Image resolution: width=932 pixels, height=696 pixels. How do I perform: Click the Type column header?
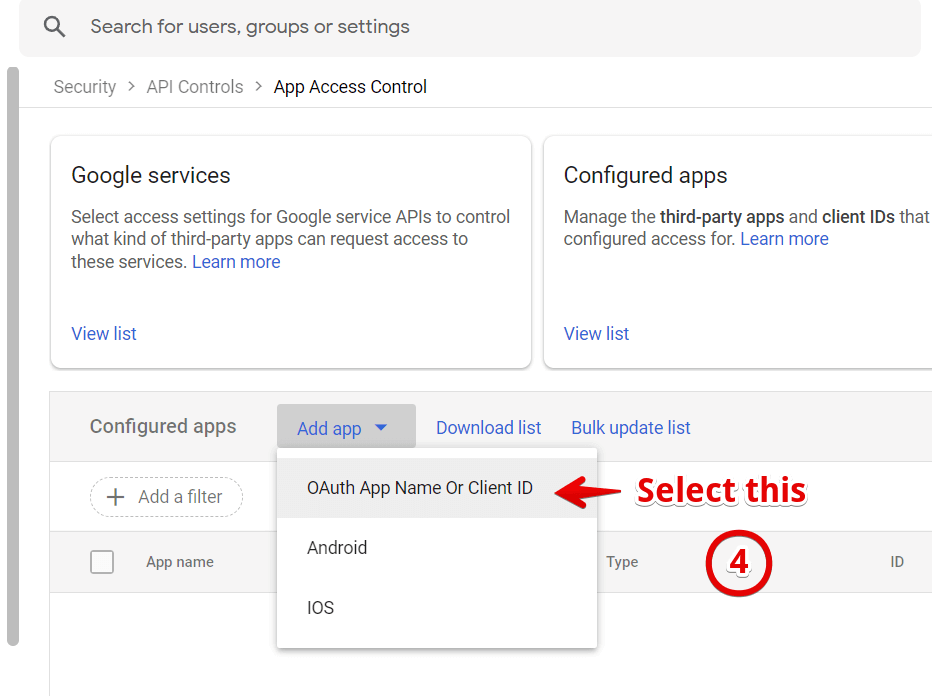[x=622, y=562]
